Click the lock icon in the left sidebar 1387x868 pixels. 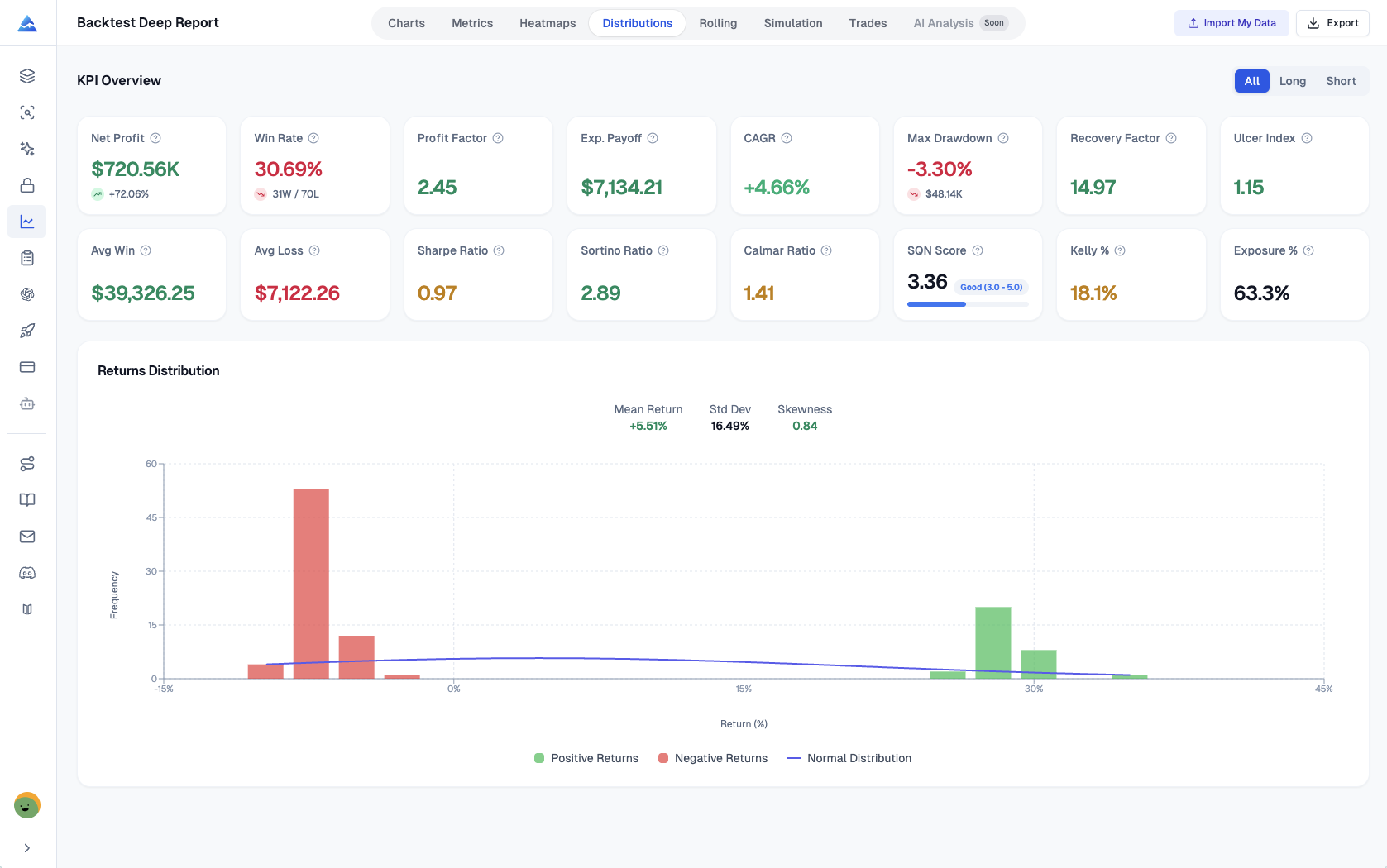(27, 185)
